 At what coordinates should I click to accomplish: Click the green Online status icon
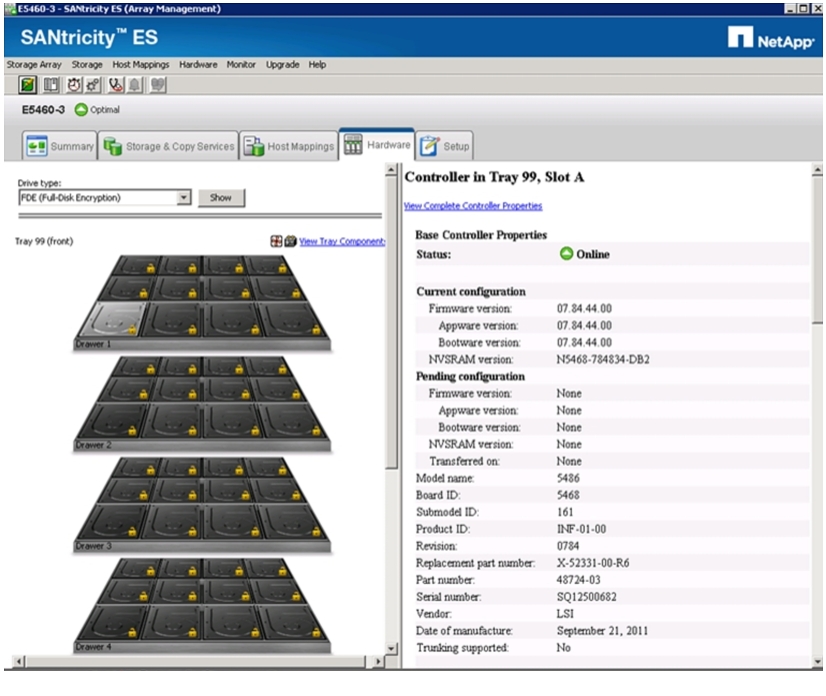[x=566, y=254]
